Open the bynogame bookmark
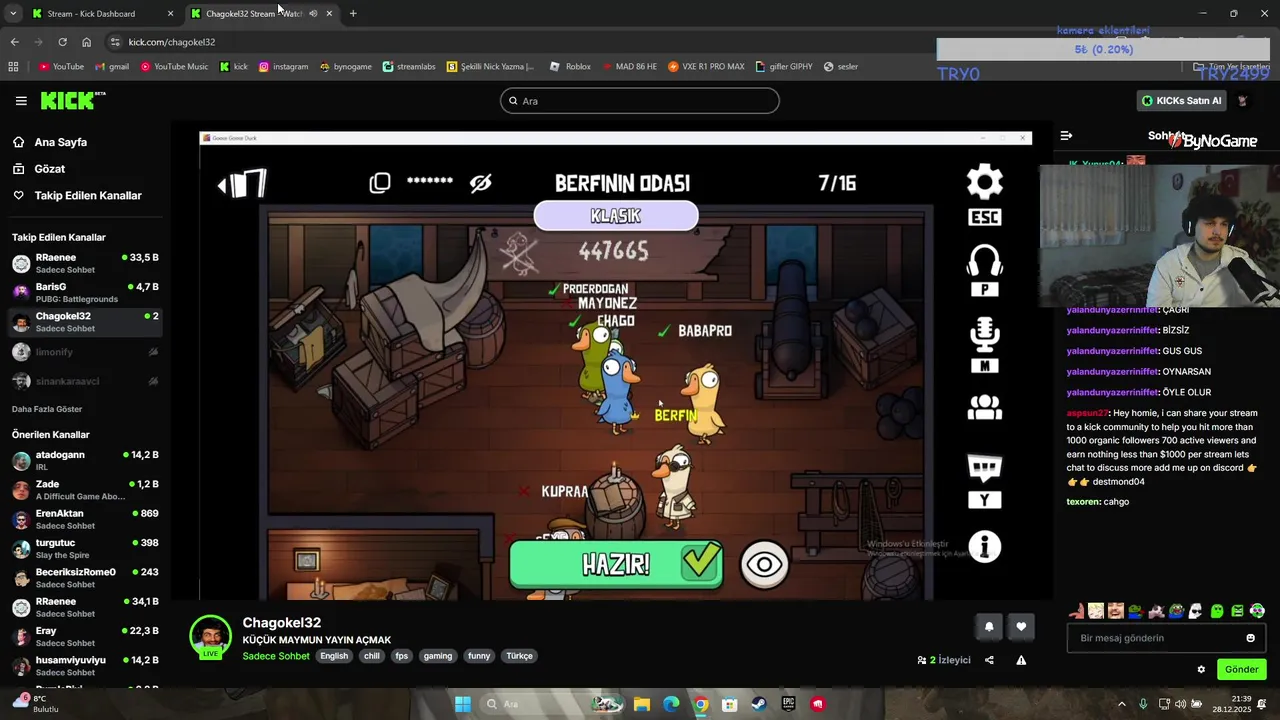The width and height of the screenshot is (1280, 720). pyautogui.click(x=345, y=67)
